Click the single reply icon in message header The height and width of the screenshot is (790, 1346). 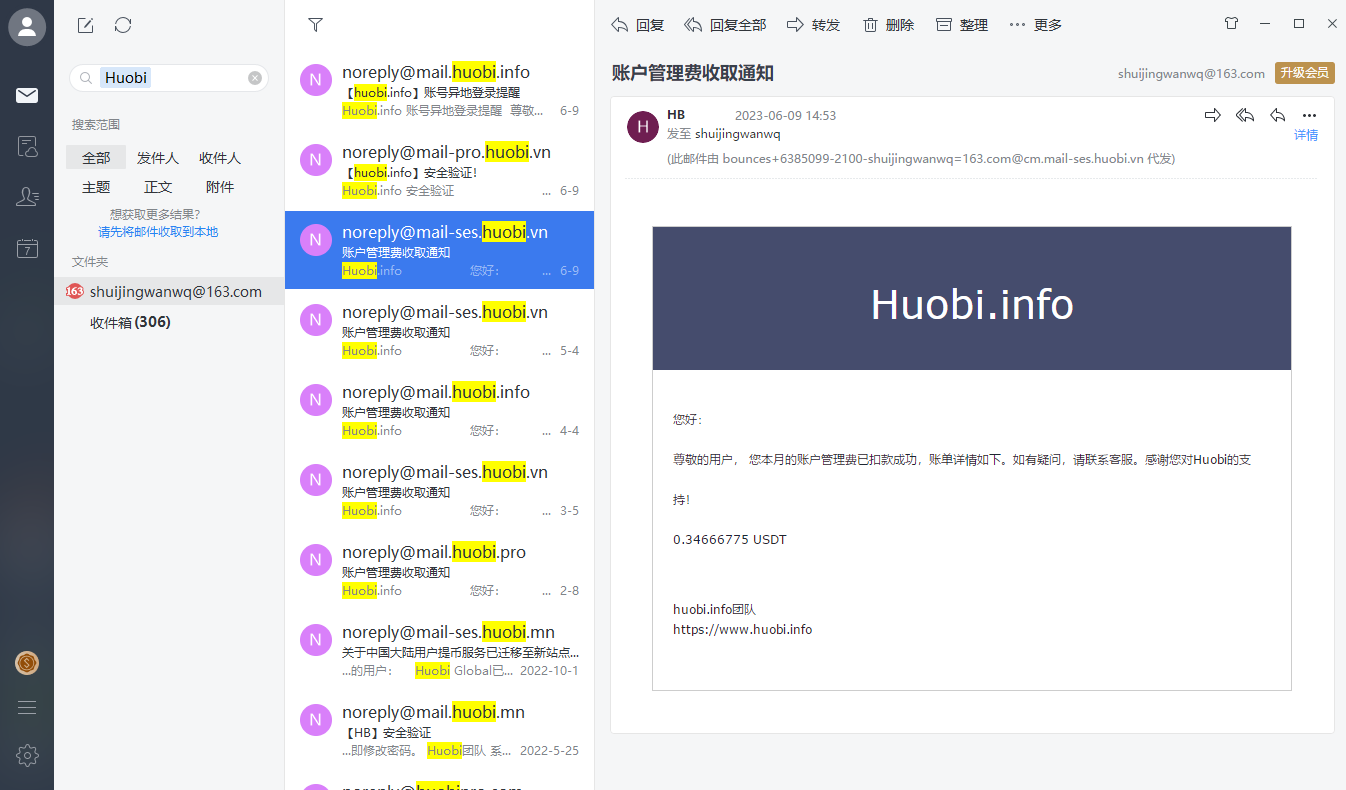[1277, 115]
